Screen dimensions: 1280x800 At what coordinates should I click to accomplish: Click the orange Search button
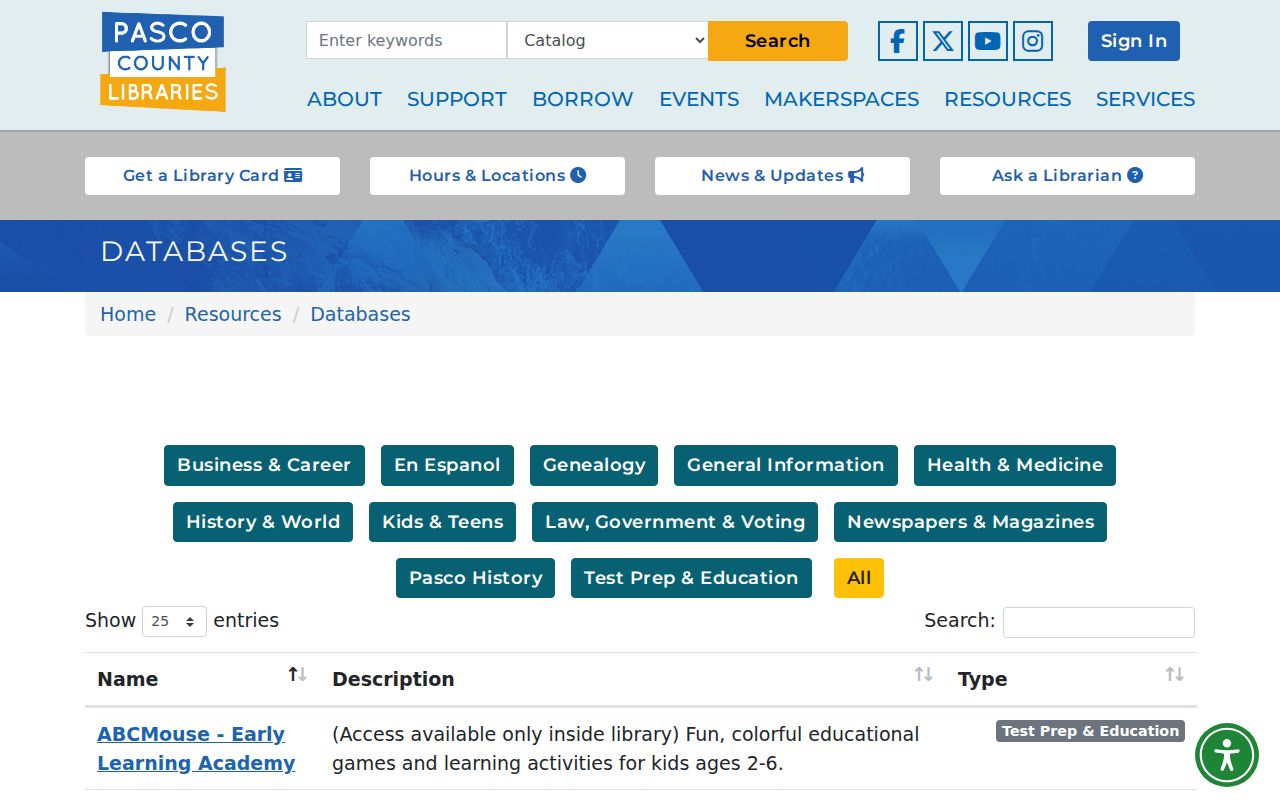(778, 41)
